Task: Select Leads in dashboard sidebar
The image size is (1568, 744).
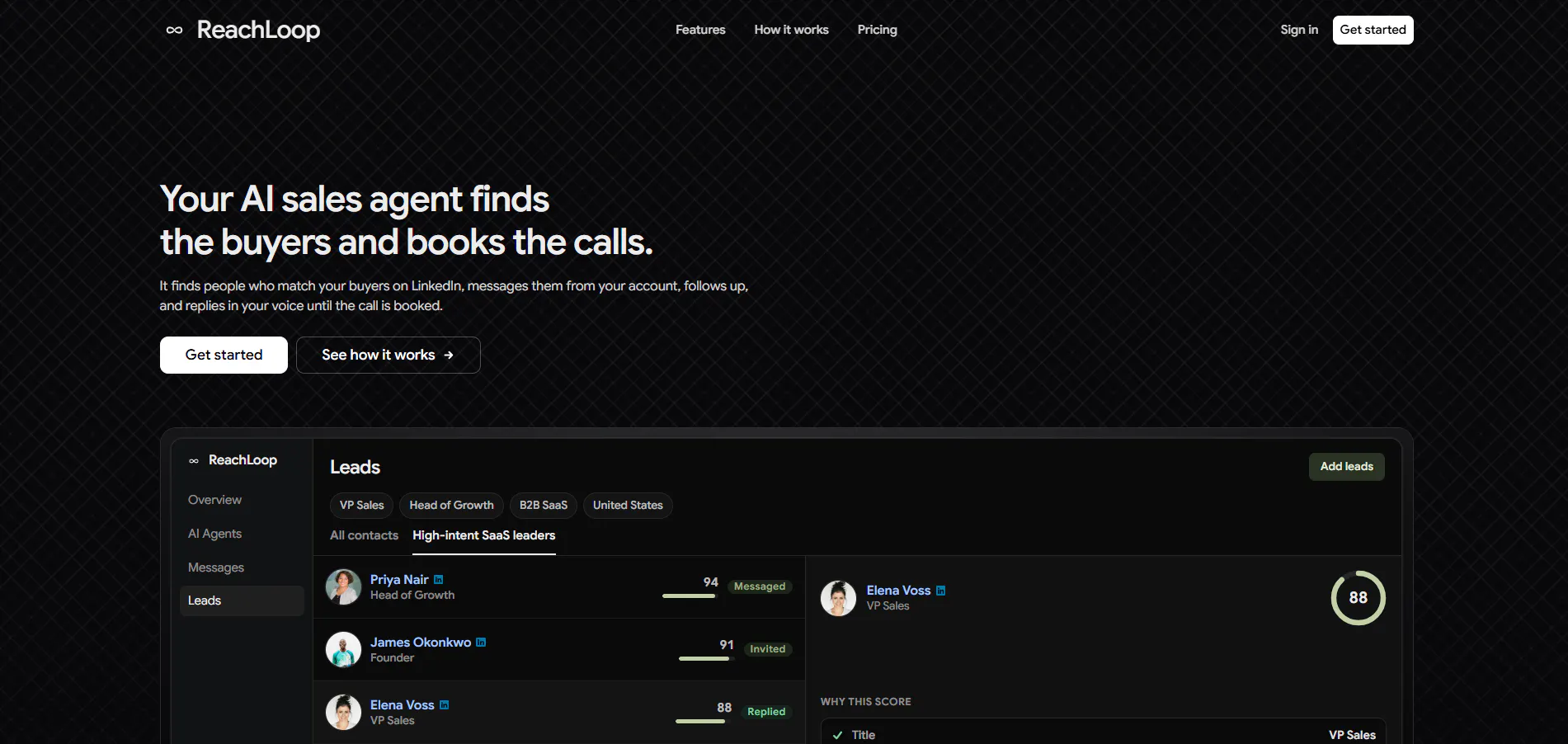Action: (242, 600)
